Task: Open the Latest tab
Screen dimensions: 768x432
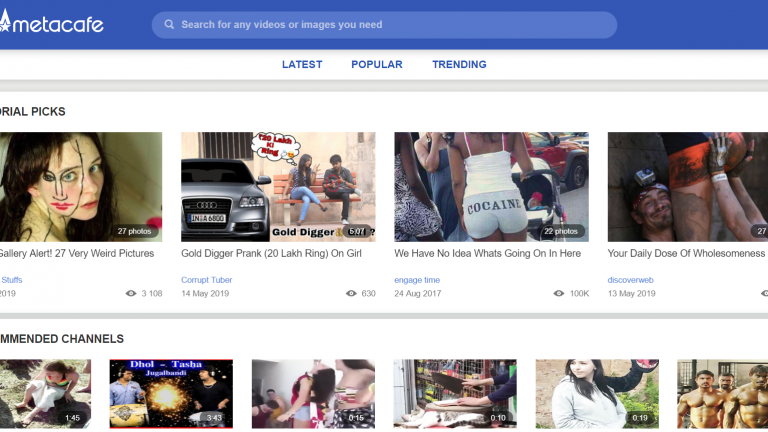Action: pos(302,64)
